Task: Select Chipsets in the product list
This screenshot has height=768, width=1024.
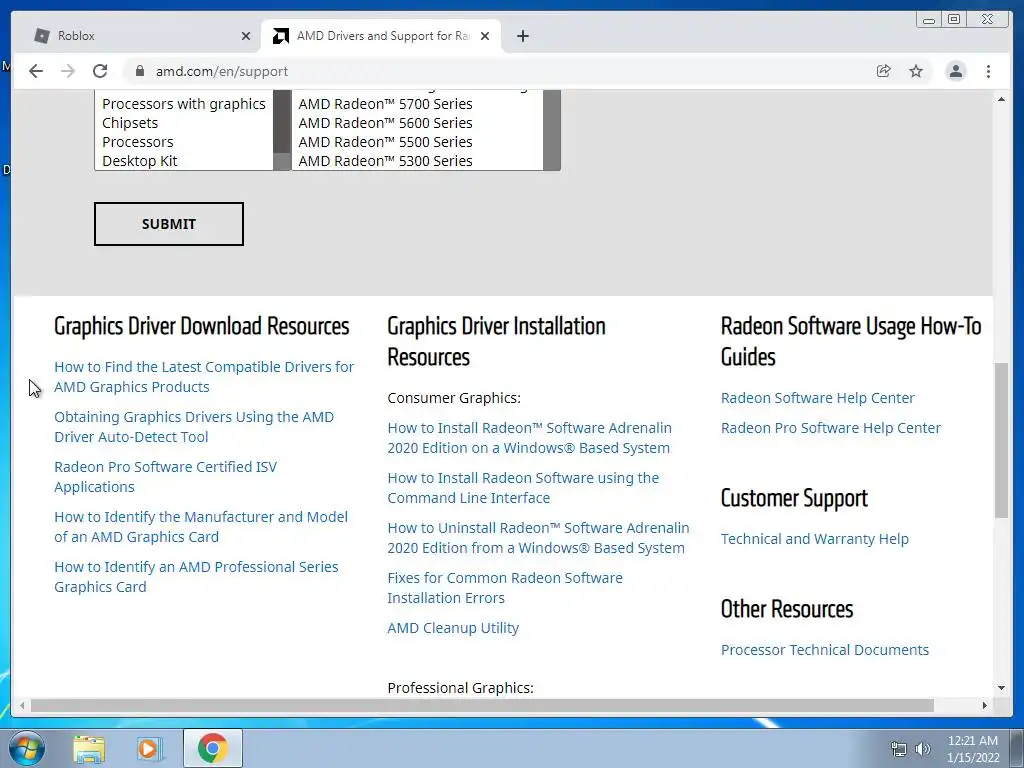Action: (184, 123)
